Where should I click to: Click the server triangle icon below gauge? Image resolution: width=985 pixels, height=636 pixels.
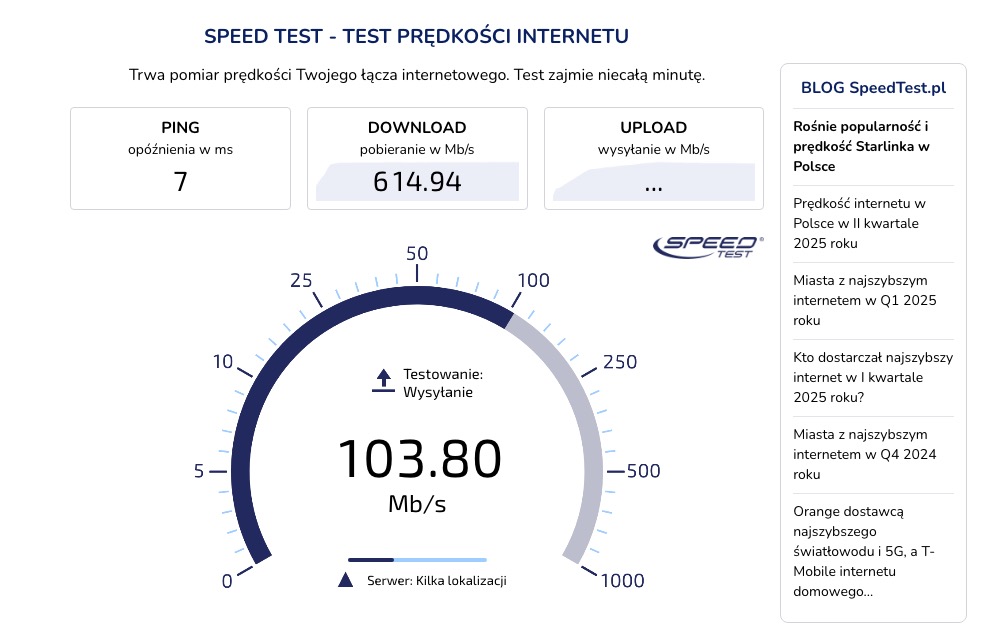pos(346,580)
